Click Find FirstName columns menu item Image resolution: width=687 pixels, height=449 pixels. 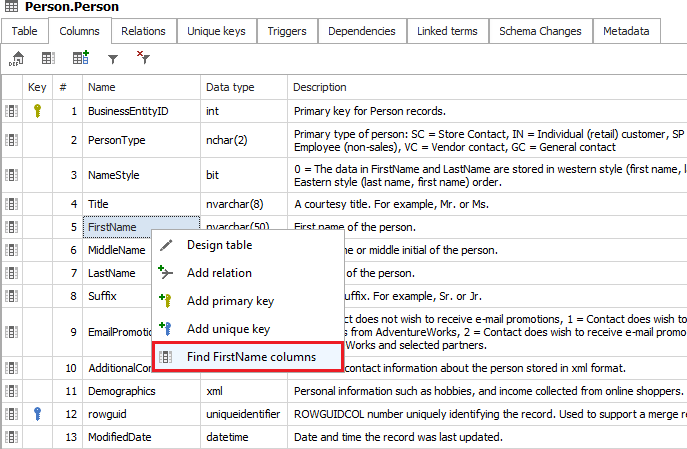tap(250, 357)
